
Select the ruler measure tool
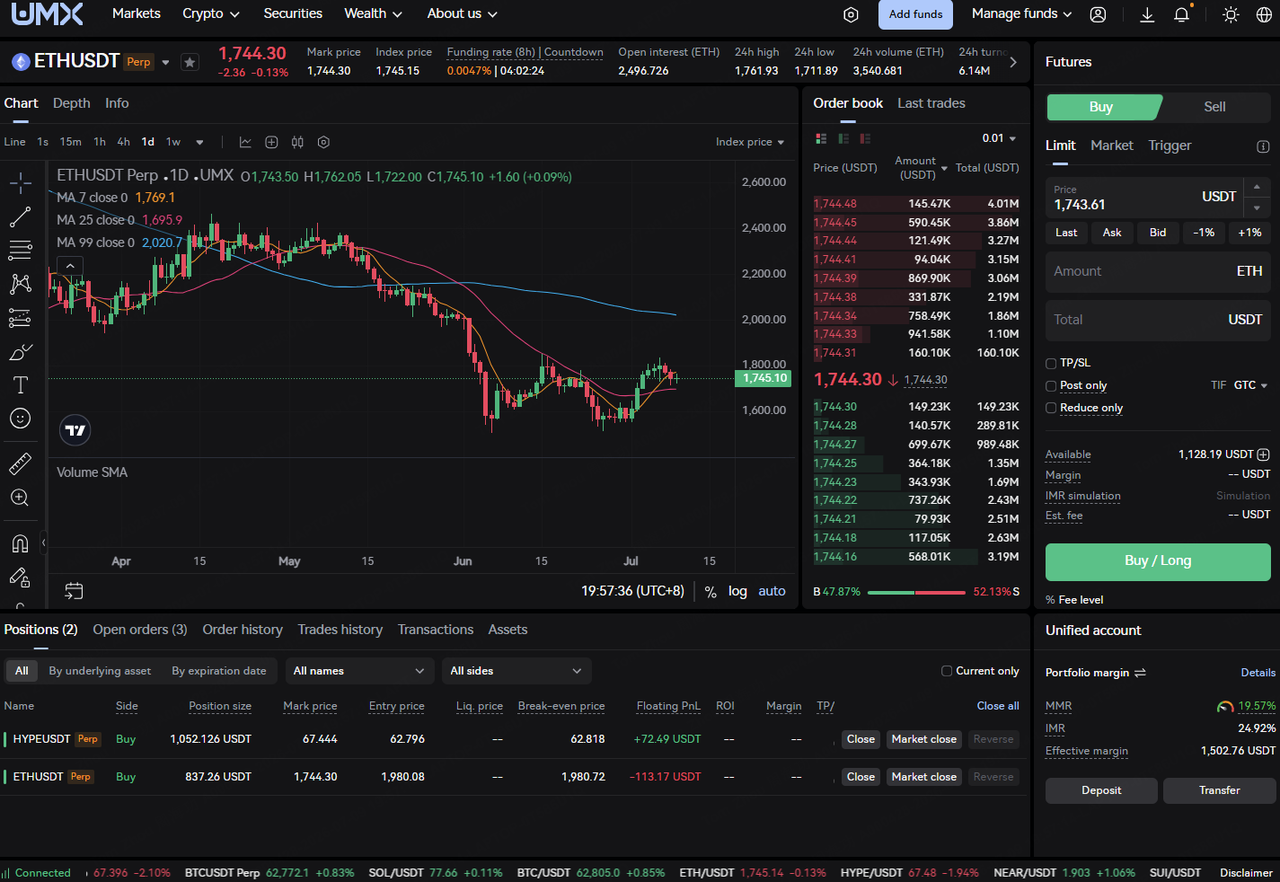pos(20,464)
